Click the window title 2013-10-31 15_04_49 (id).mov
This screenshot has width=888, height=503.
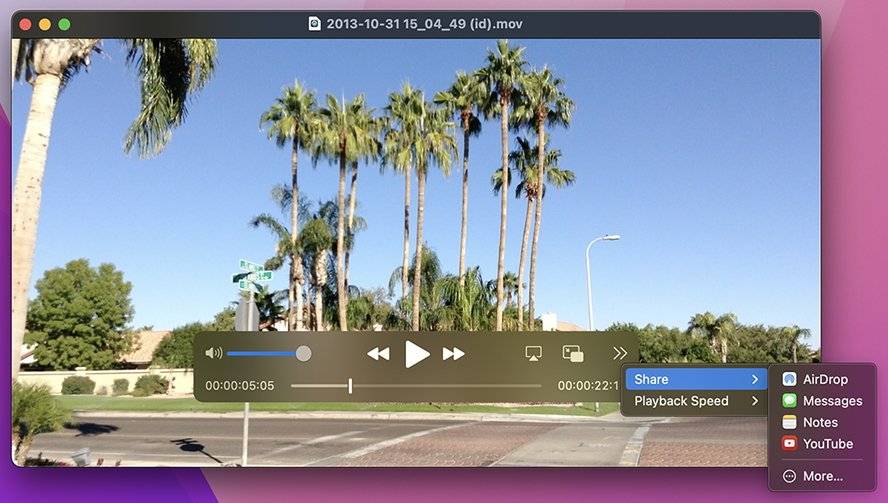[424, 24]
